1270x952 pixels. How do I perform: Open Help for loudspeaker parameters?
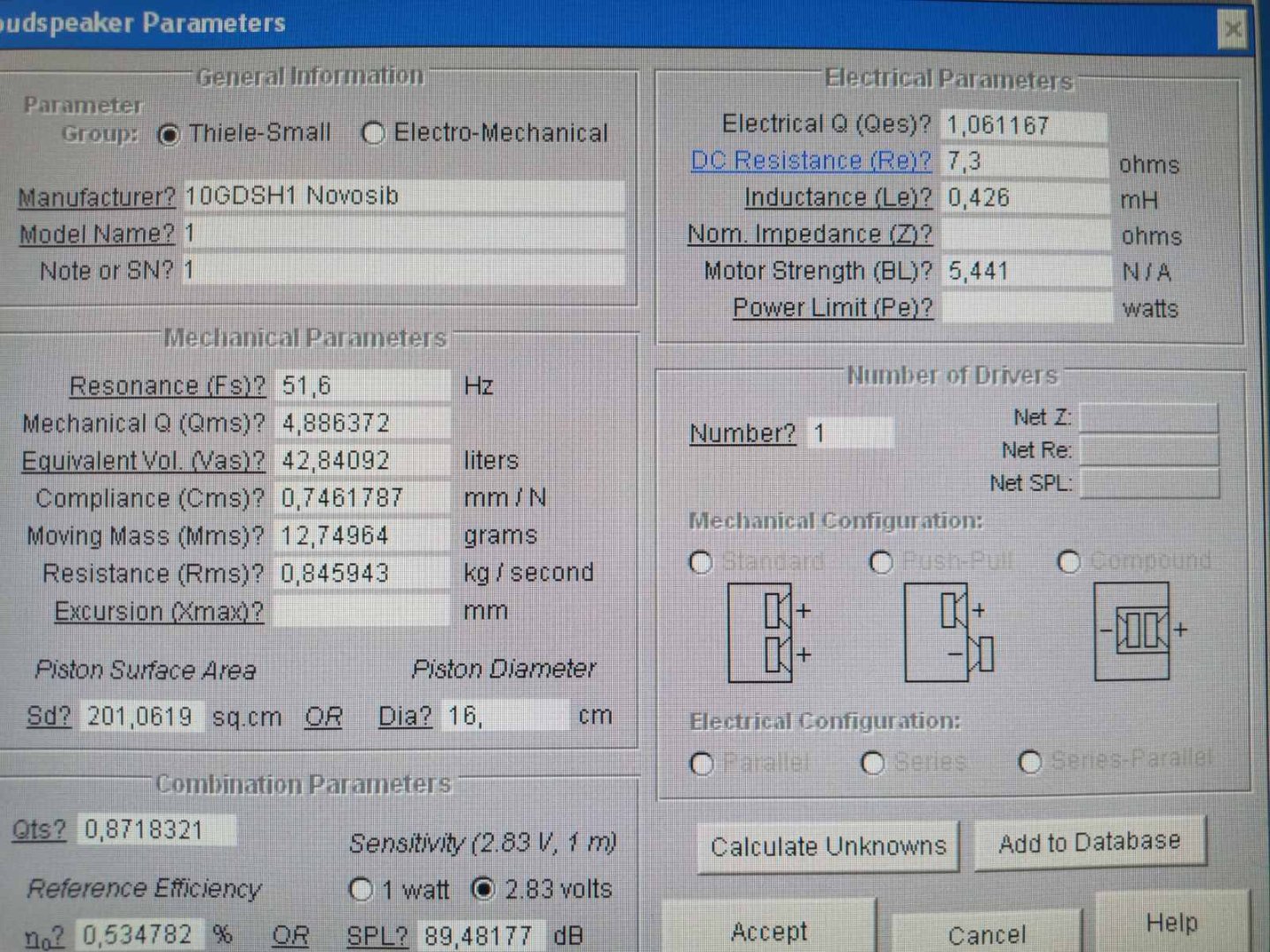[x=1170, y=923]
